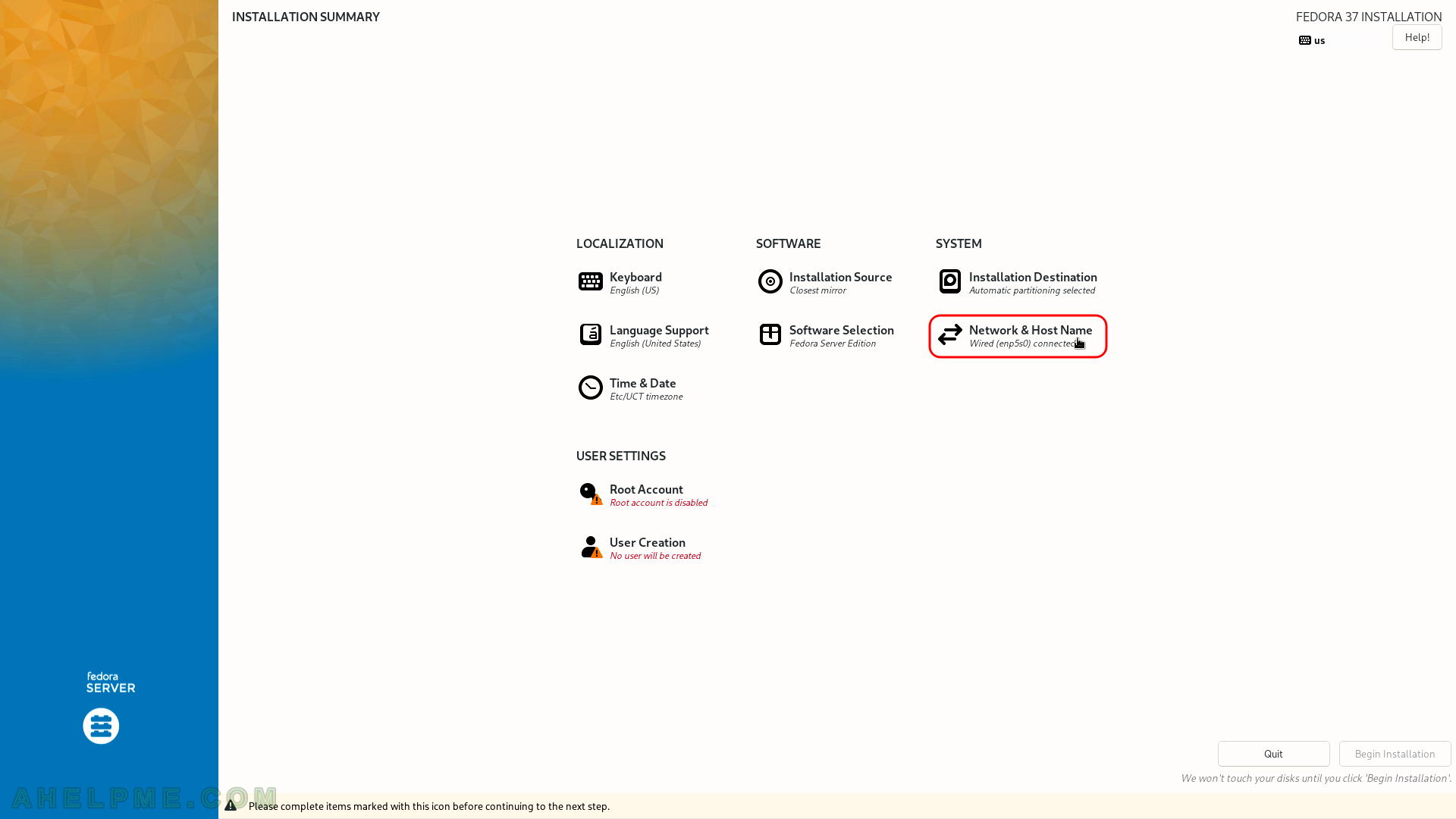Click 'Automatic partitioning selected' text
This screenshot has height=819, width=1456.
[x=1032, y=290]
